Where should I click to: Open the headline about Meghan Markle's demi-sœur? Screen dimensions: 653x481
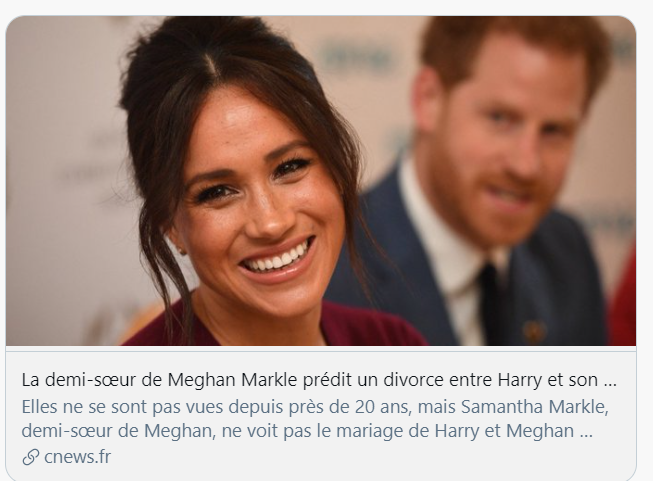(319, 380)
